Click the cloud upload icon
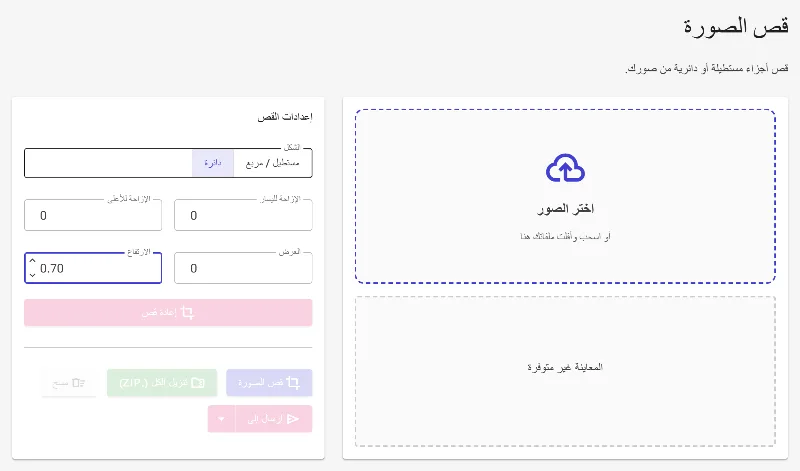 pyautogui.click(x=565, y=168)
